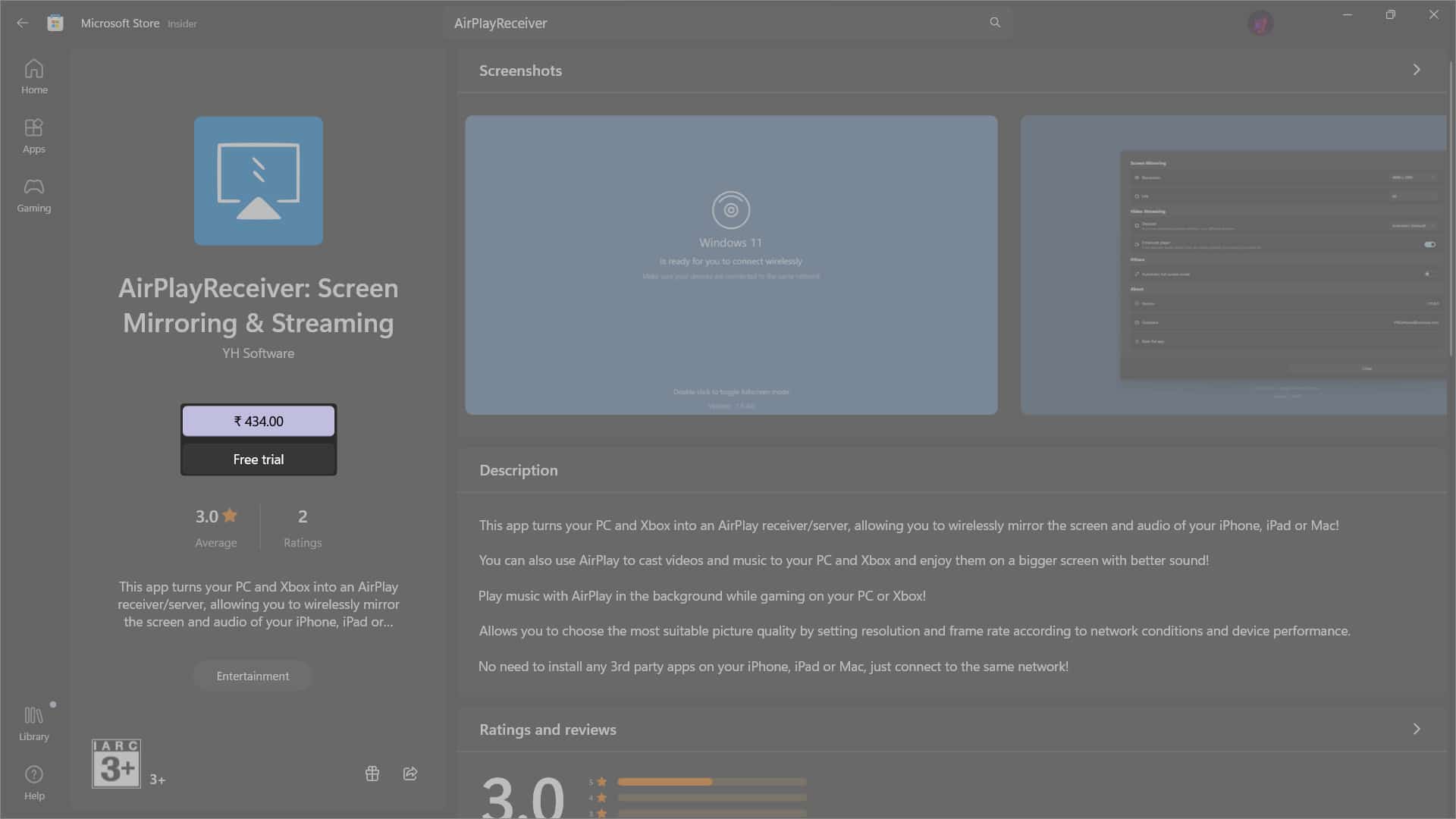This screenshot has height=819, width=1456.
Task: Expand Ratings and reviews chevron
Action: point(1417,729)
